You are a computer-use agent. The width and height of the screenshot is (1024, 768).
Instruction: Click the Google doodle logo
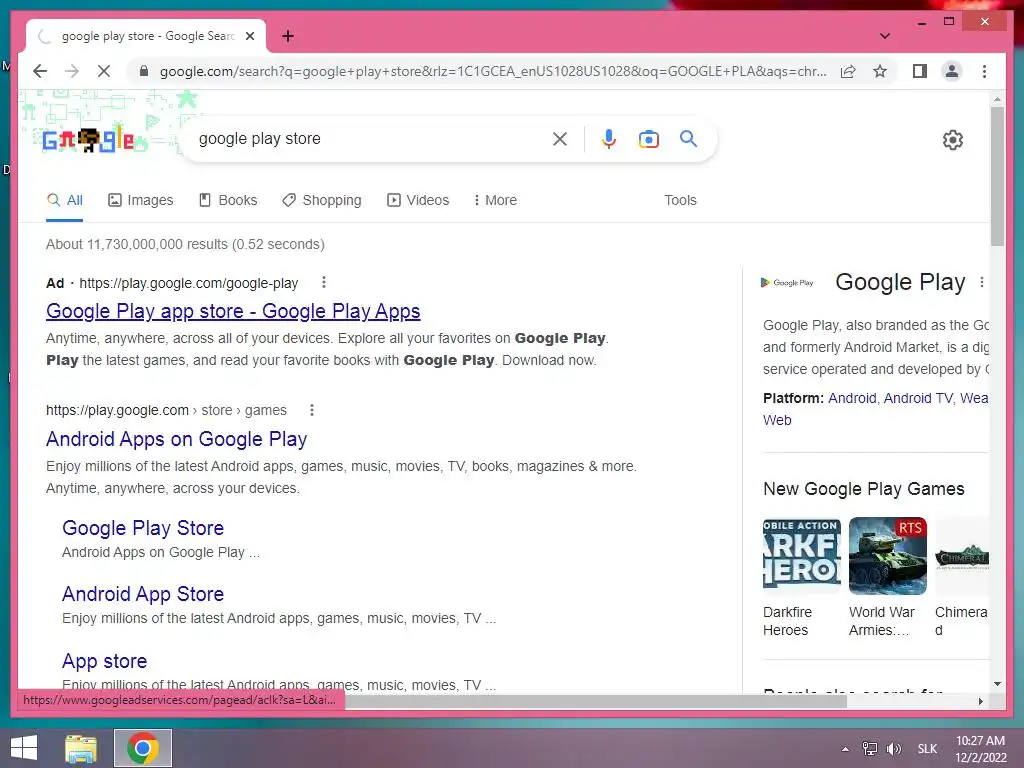88,140
